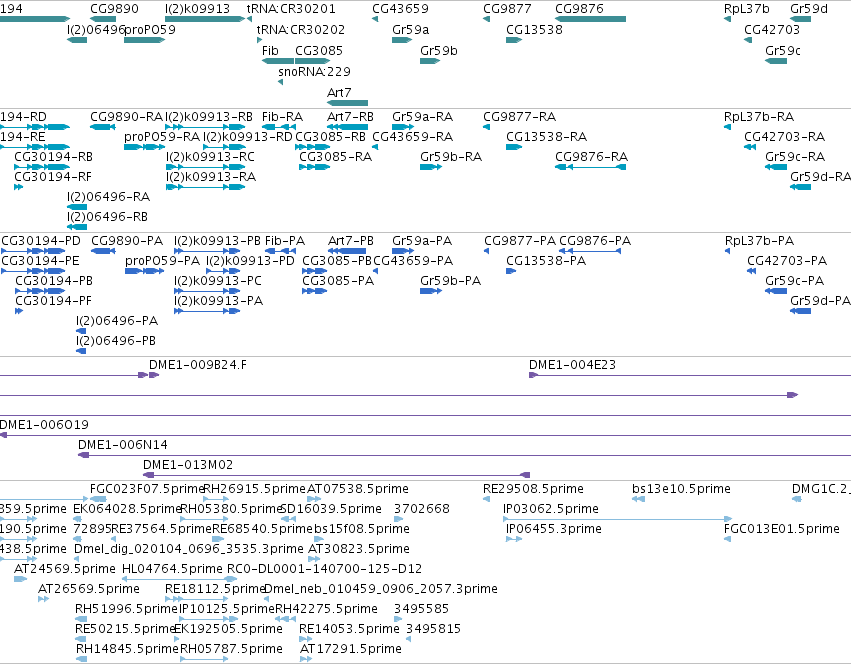Click the Gr59b gene label
The image size is (851, 664).
pos(439,50)
